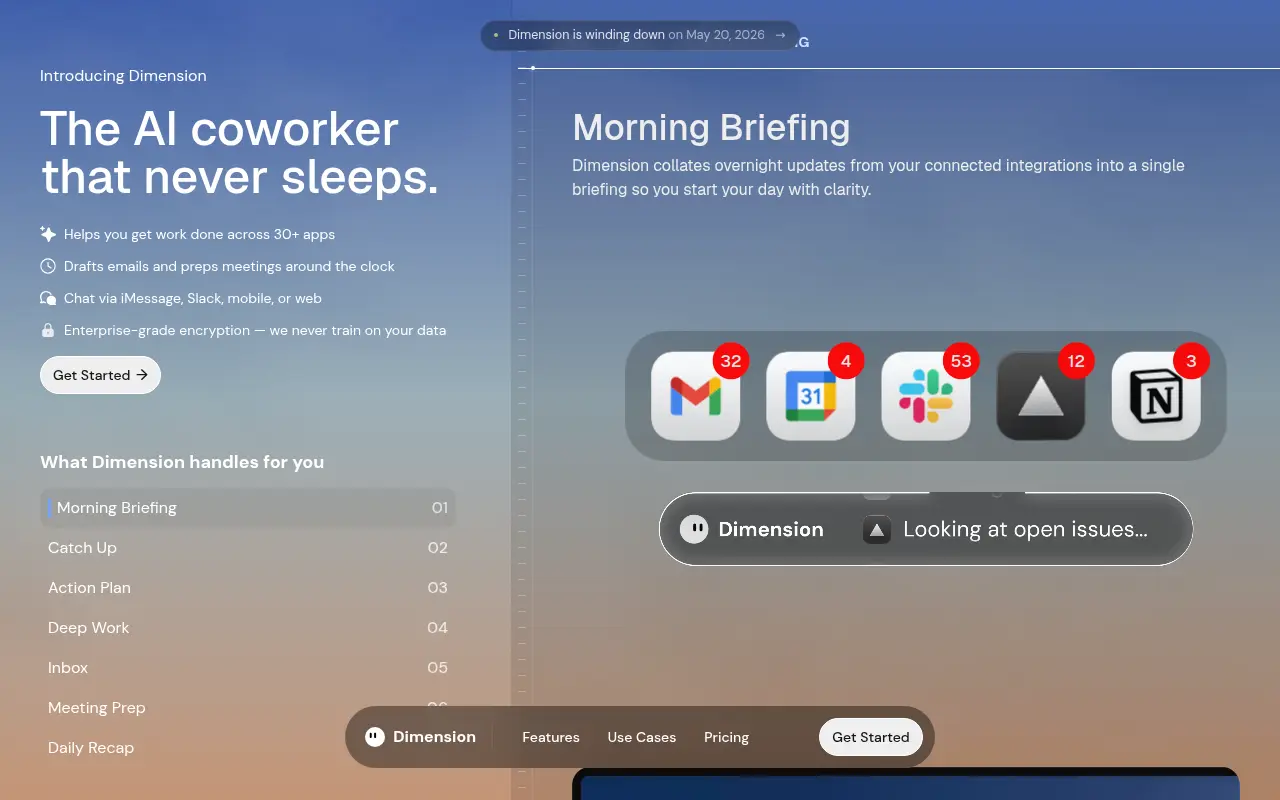This screenshot has width=1280, height=800.
Task: Click the red 3 notification badge
Action: click(x=1191, y=361)
